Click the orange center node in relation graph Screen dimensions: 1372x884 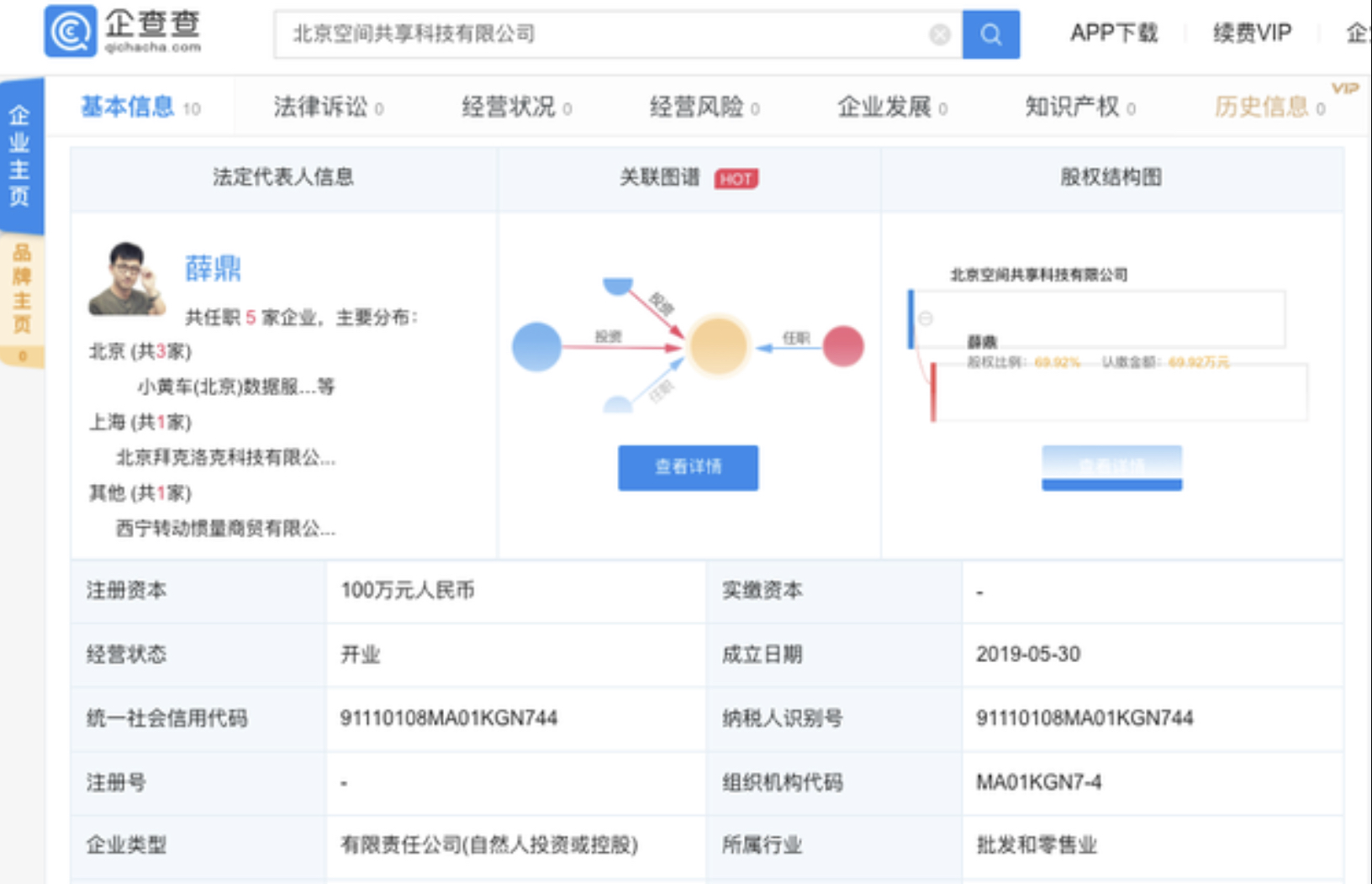(x=717, y=345)
